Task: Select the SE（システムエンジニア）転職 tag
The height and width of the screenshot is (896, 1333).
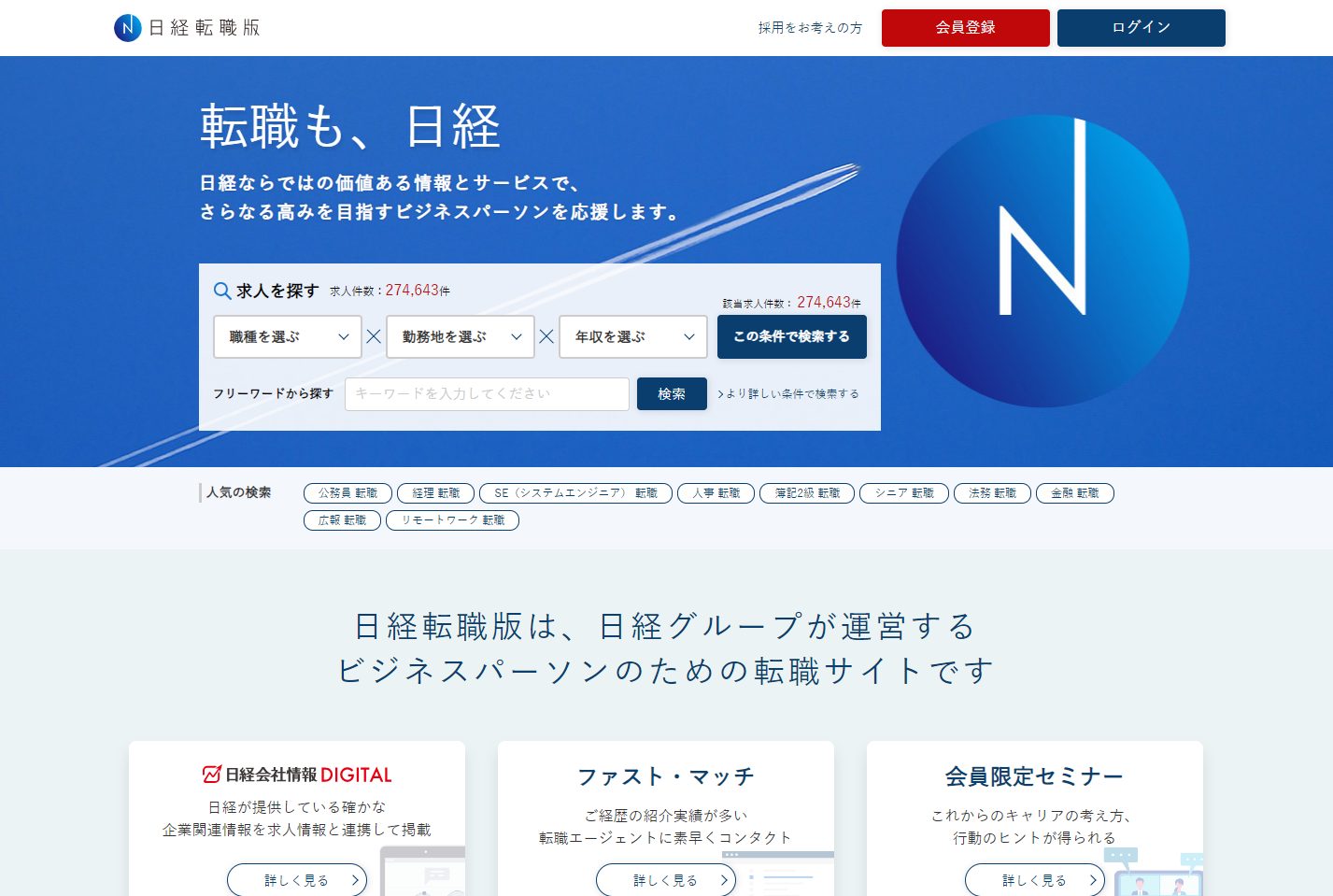Action: click(575, 493)
